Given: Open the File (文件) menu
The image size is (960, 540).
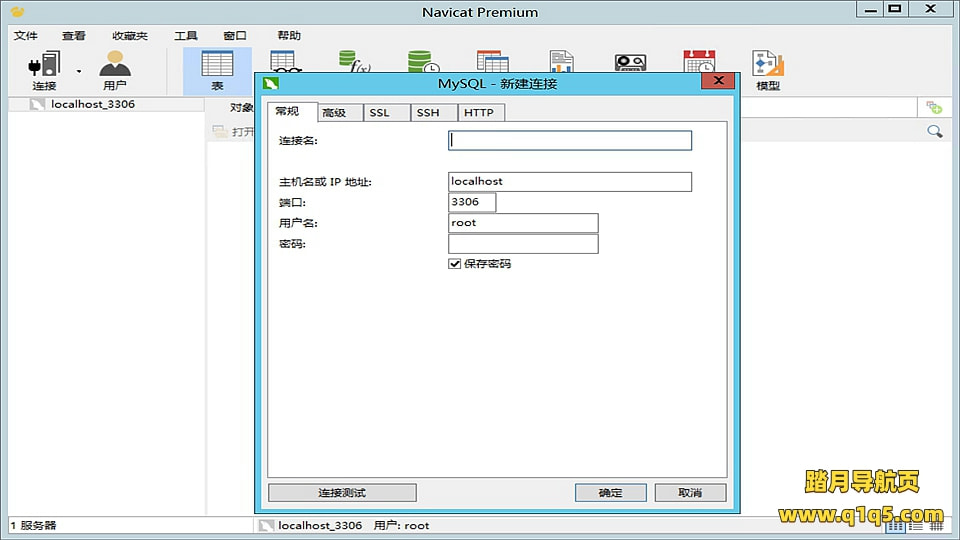Looking at the screenshot, I should click(x=25, y=36).
